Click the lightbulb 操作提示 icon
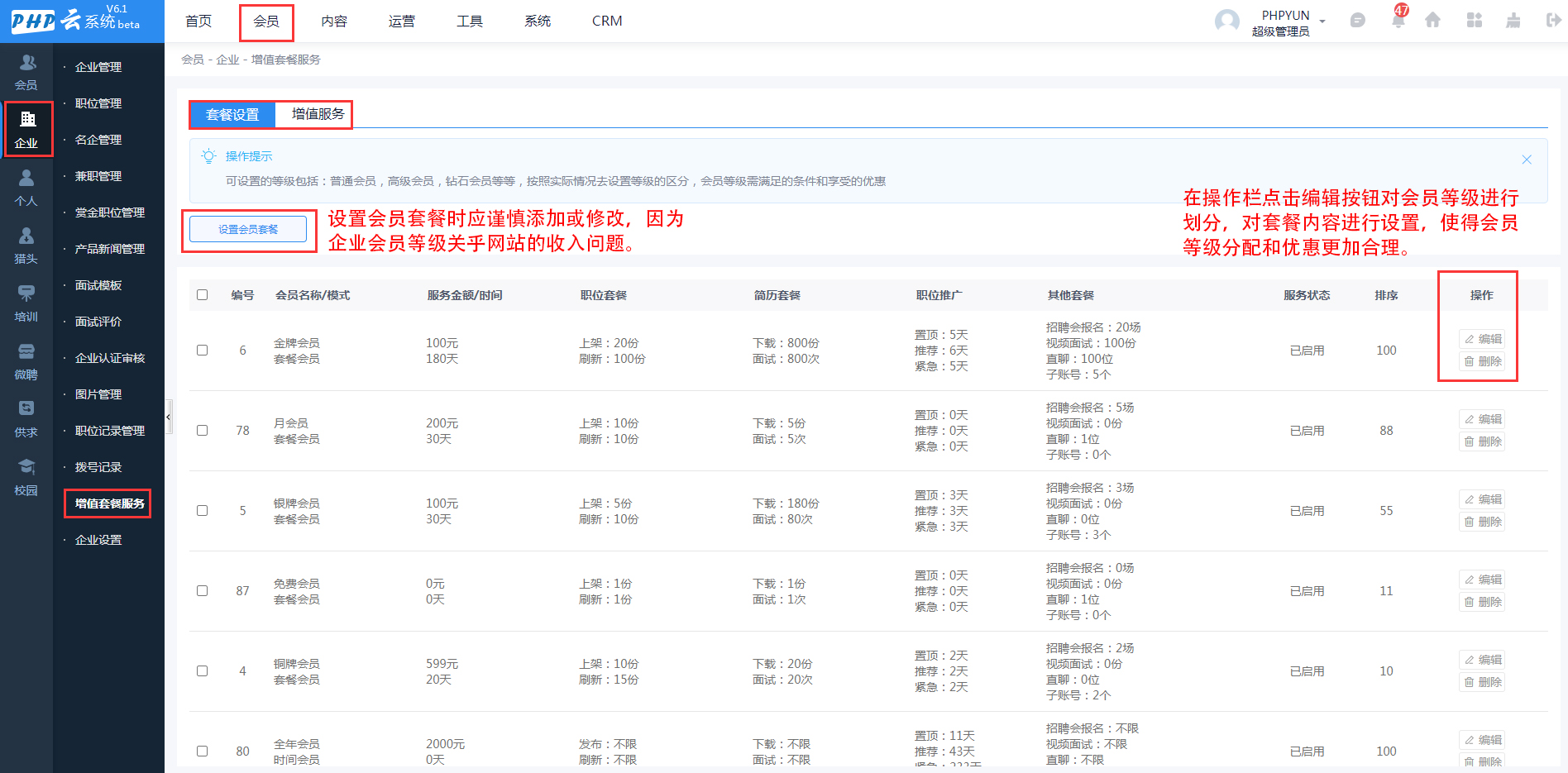Viewport: 1568px width, 773px height. [209, 156]
